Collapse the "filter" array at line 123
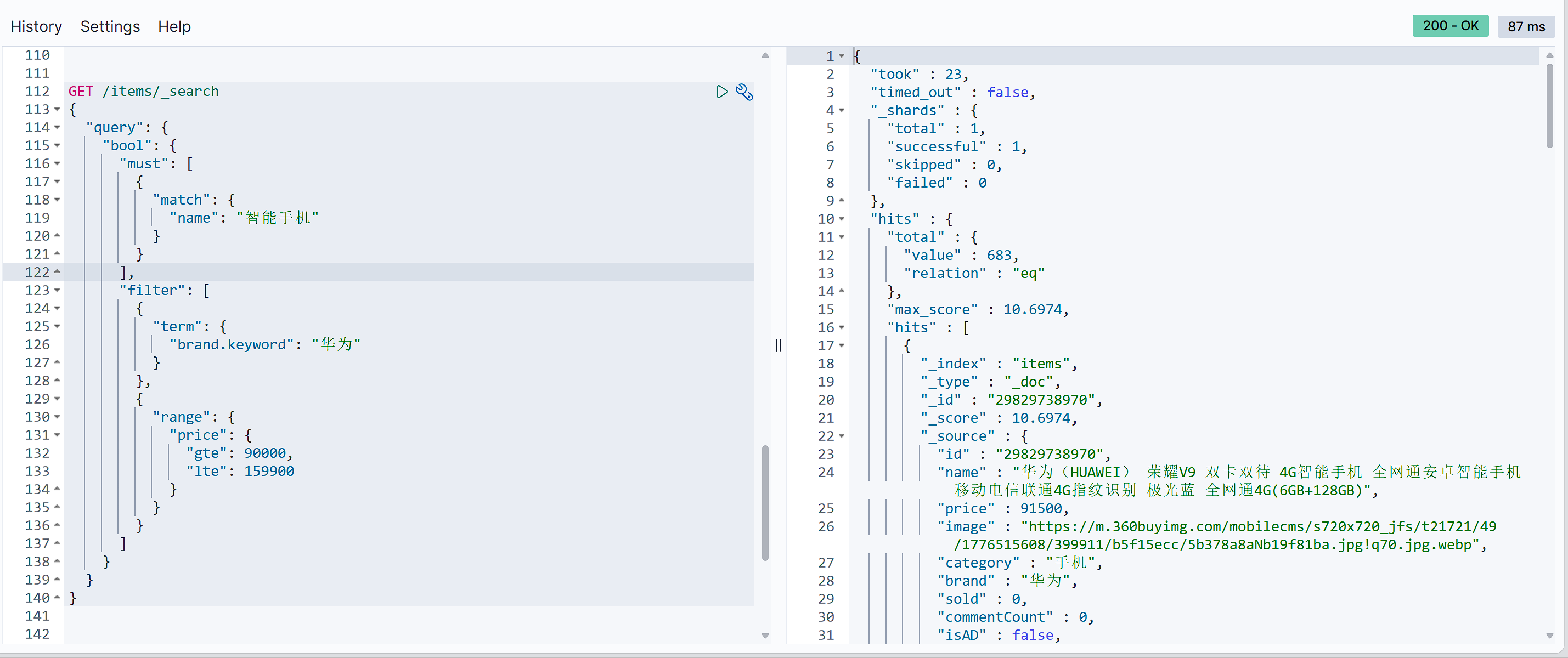Image resolution: width=1568 pixels, height=658 pixels. (57, 291)
